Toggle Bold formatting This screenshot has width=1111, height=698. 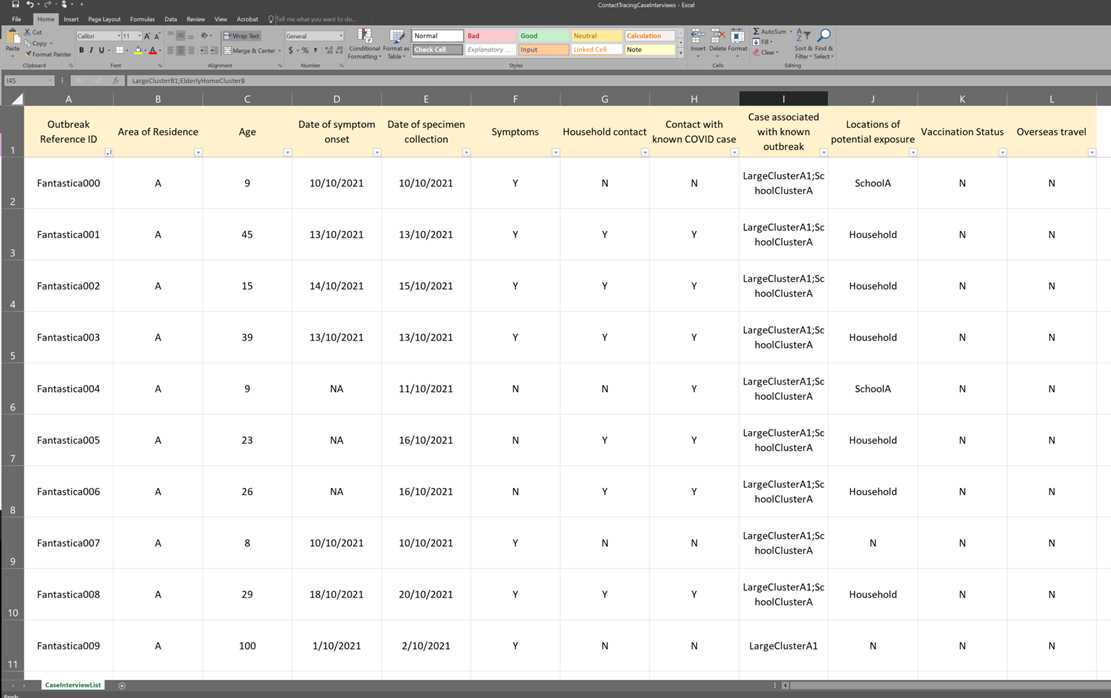(x=81, y=50)
